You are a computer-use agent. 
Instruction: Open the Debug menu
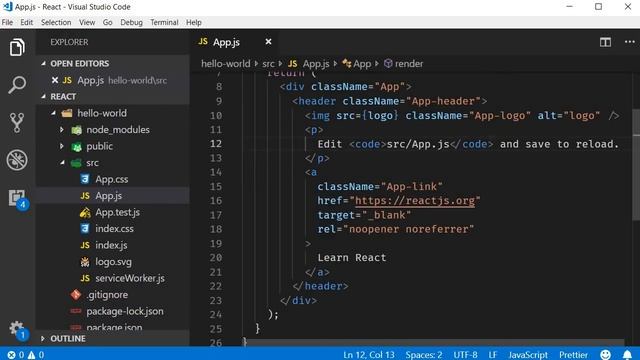pyautogui.click(x=131, y=22)
